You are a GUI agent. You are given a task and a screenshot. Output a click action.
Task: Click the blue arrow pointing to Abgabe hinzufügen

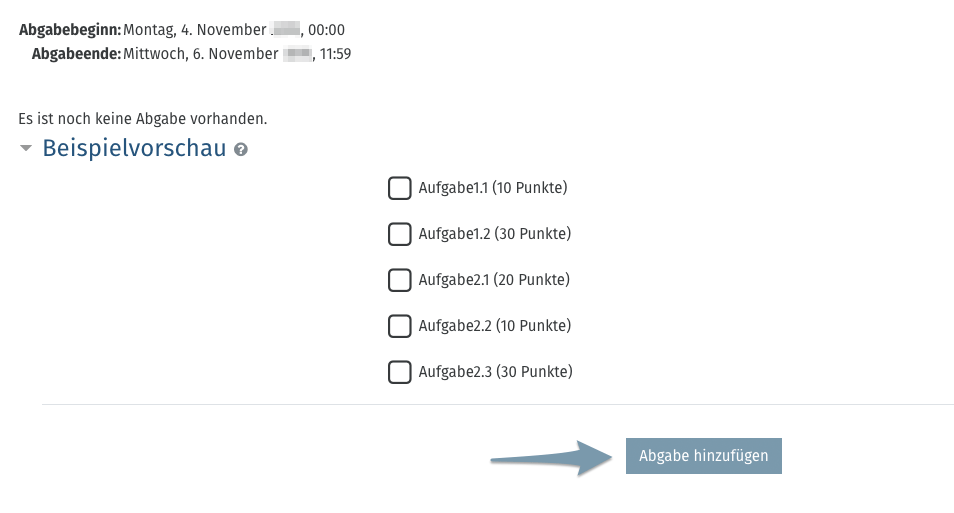point(551,458)
